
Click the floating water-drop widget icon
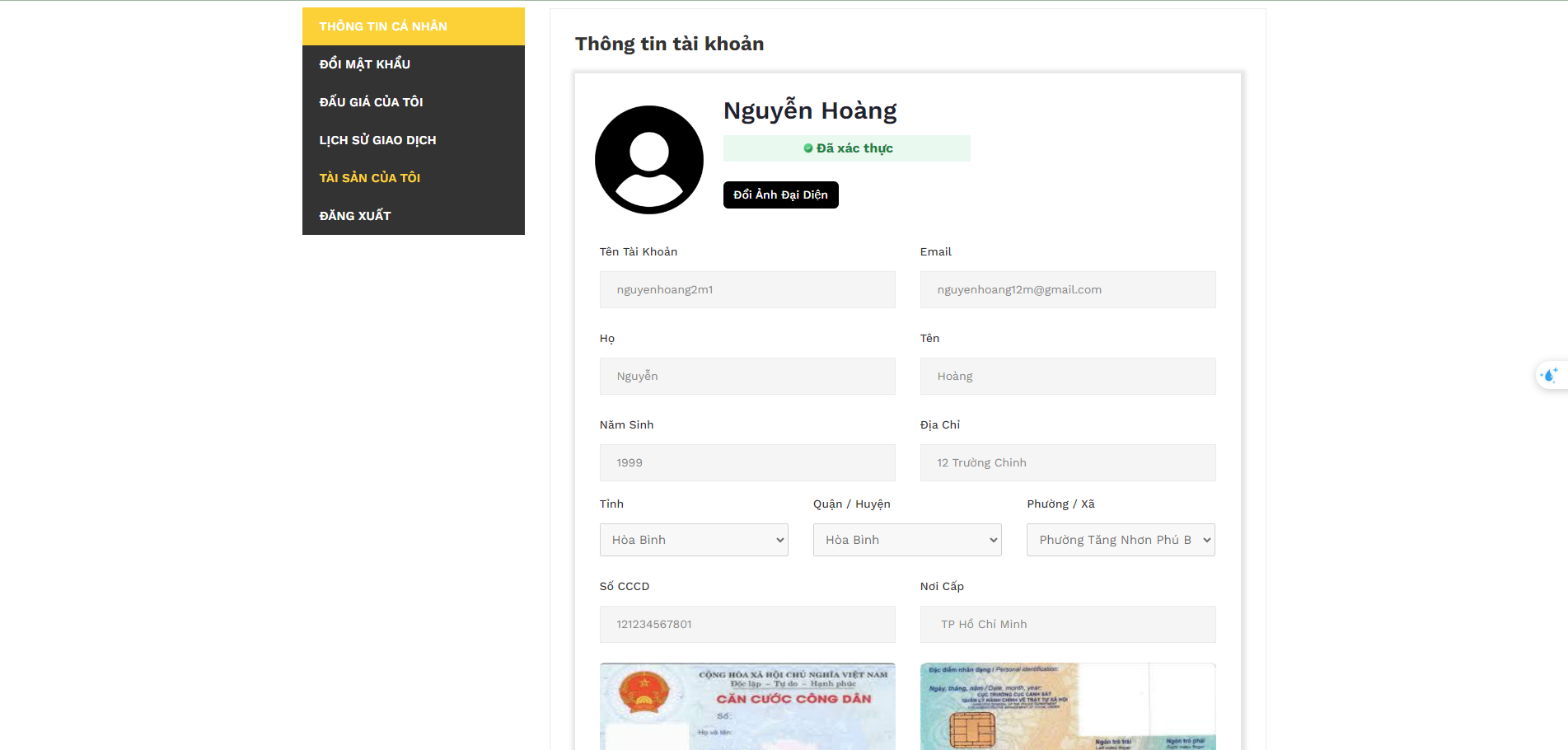(x=1550, y=375)
